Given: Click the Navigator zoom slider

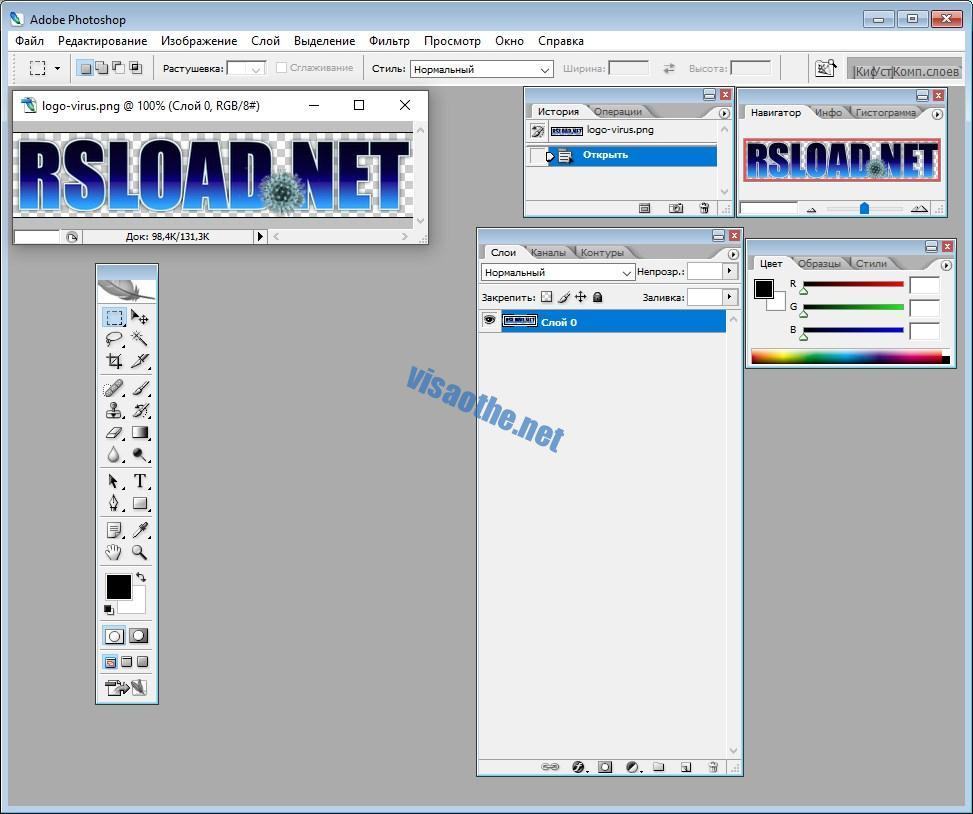Looking at the screenshot, I should click(864, 208).
